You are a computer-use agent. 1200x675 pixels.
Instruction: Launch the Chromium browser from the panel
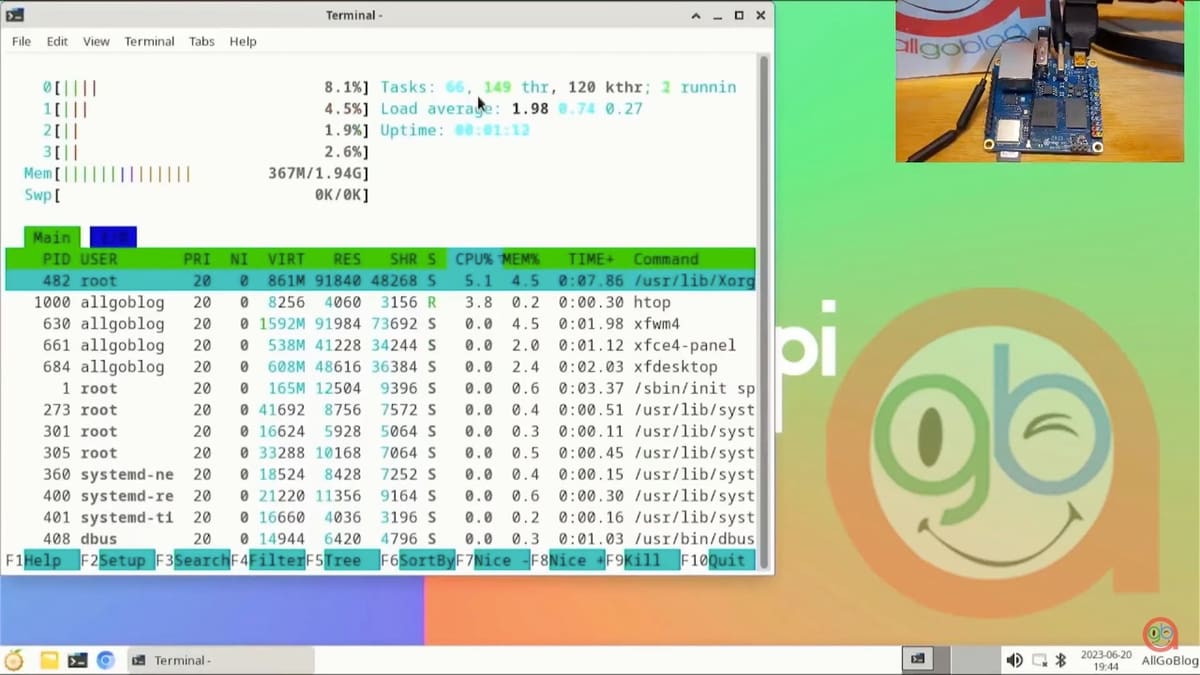(106, 660)
